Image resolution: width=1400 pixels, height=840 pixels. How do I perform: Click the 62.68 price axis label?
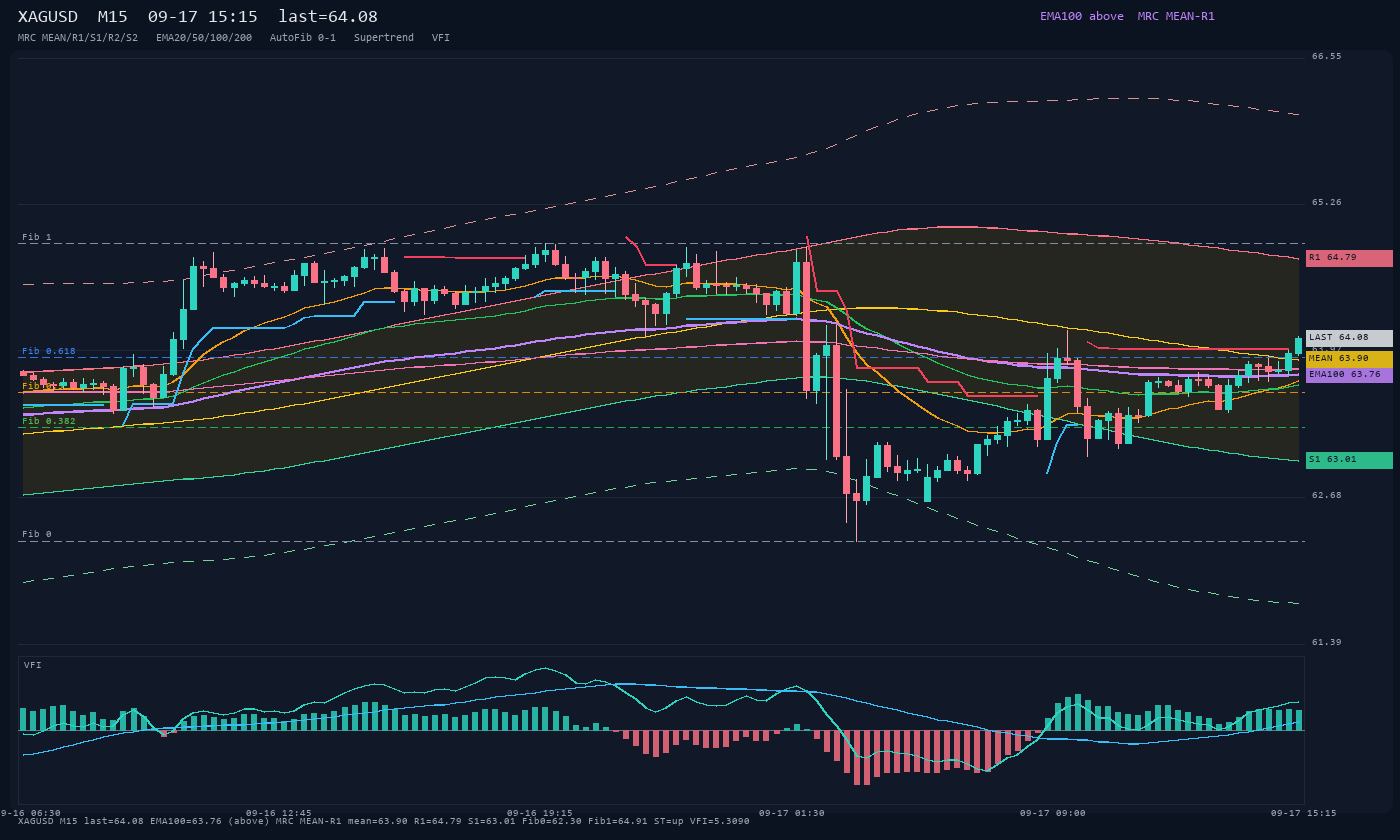pos(1327,496)
